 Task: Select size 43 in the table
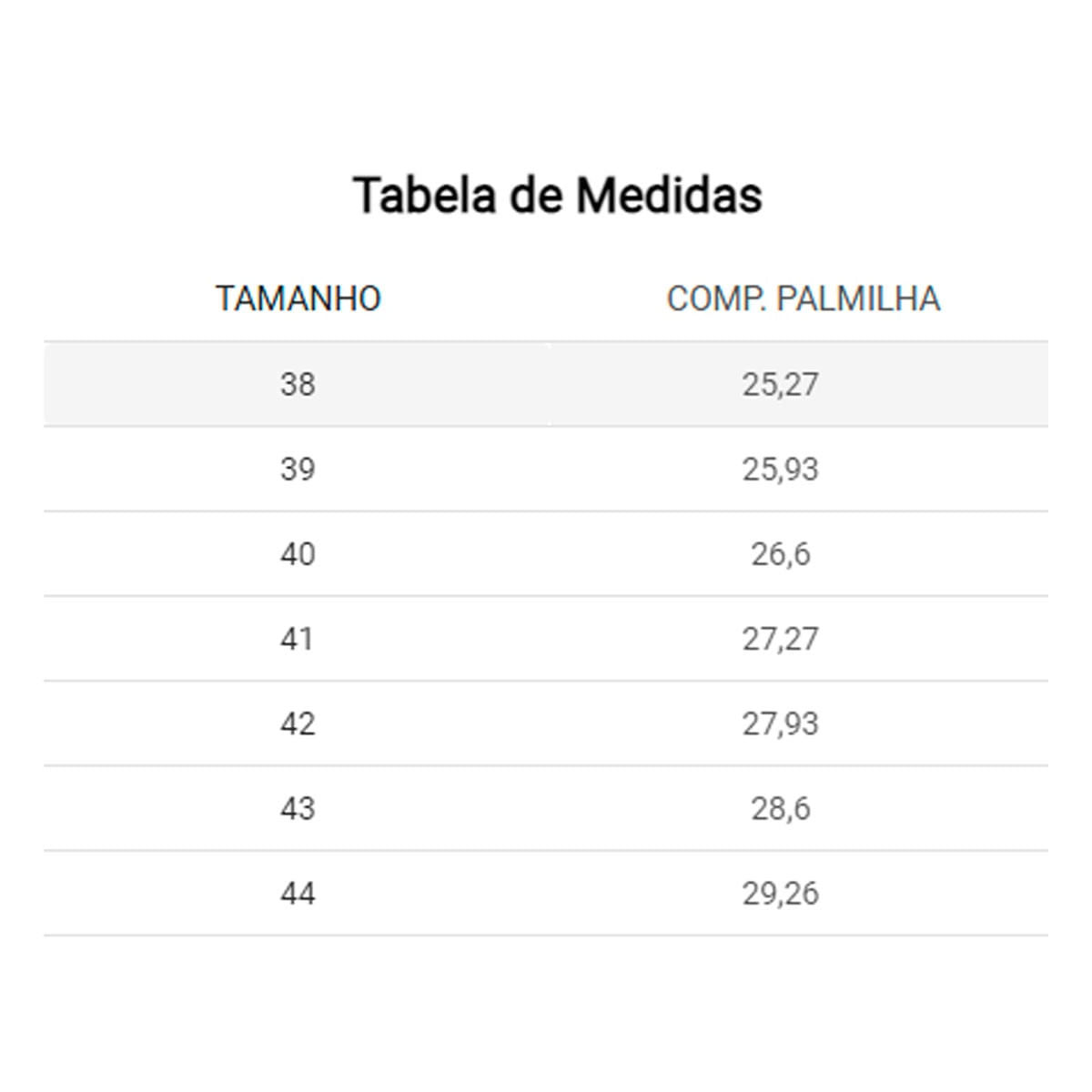click(x=298, y=808)
